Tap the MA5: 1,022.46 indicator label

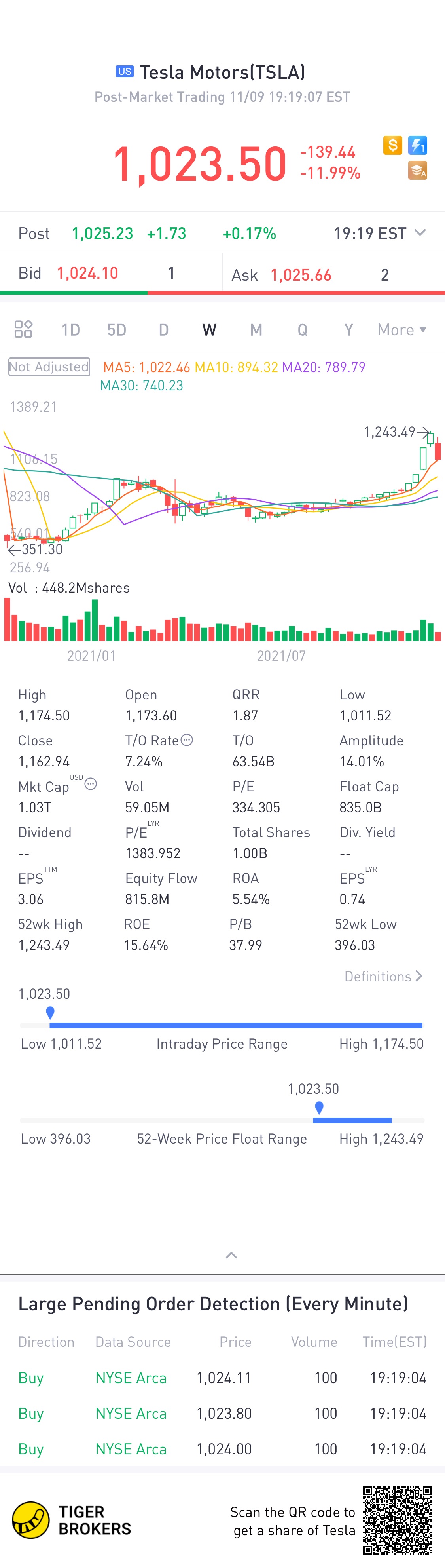146,367
